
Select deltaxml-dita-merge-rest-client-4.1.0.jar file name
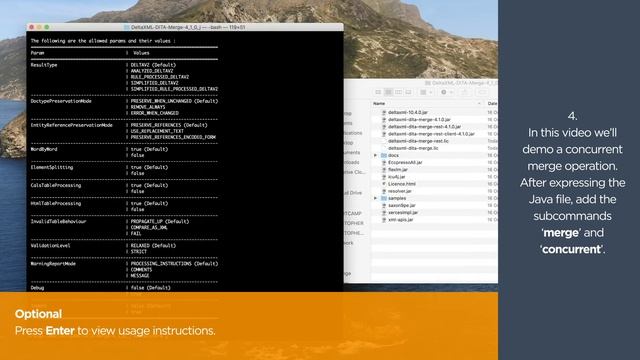tap(431, 134)
